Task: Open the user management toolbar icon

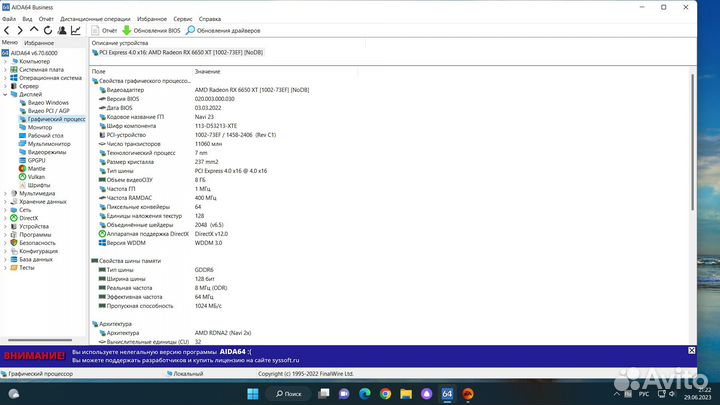Action: click(x=62, y=30)
